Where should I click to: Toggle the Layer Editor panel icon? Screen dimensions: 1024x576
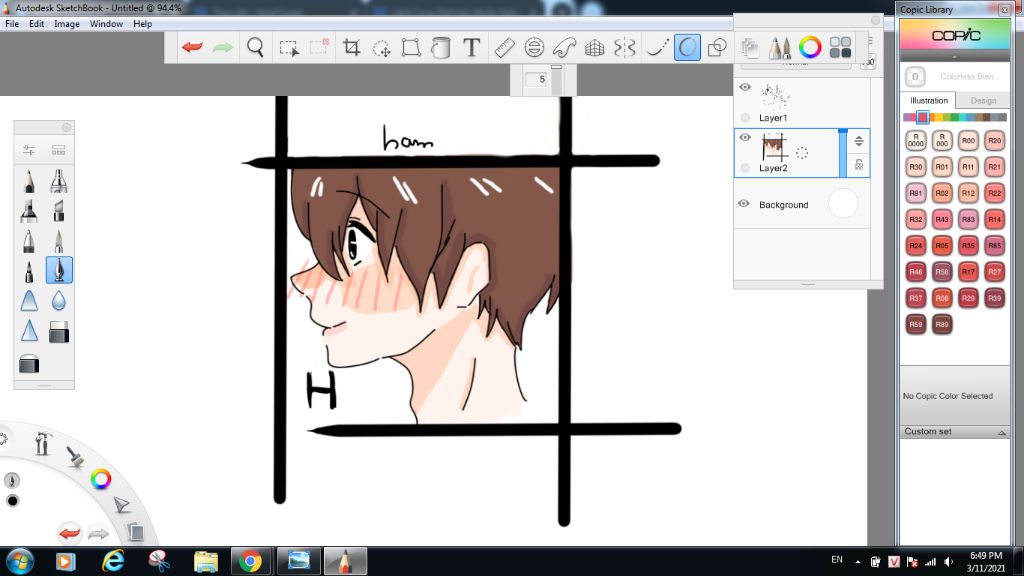click(750, 48)
